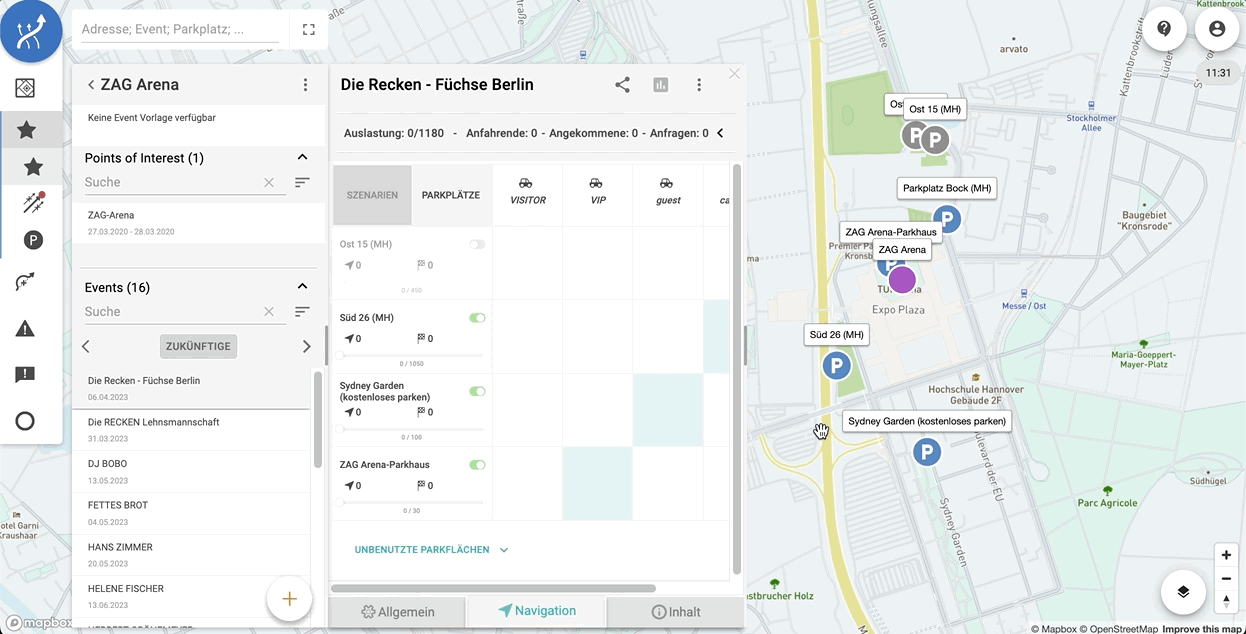Select the VISITOR column header

(x=527, y=192)
